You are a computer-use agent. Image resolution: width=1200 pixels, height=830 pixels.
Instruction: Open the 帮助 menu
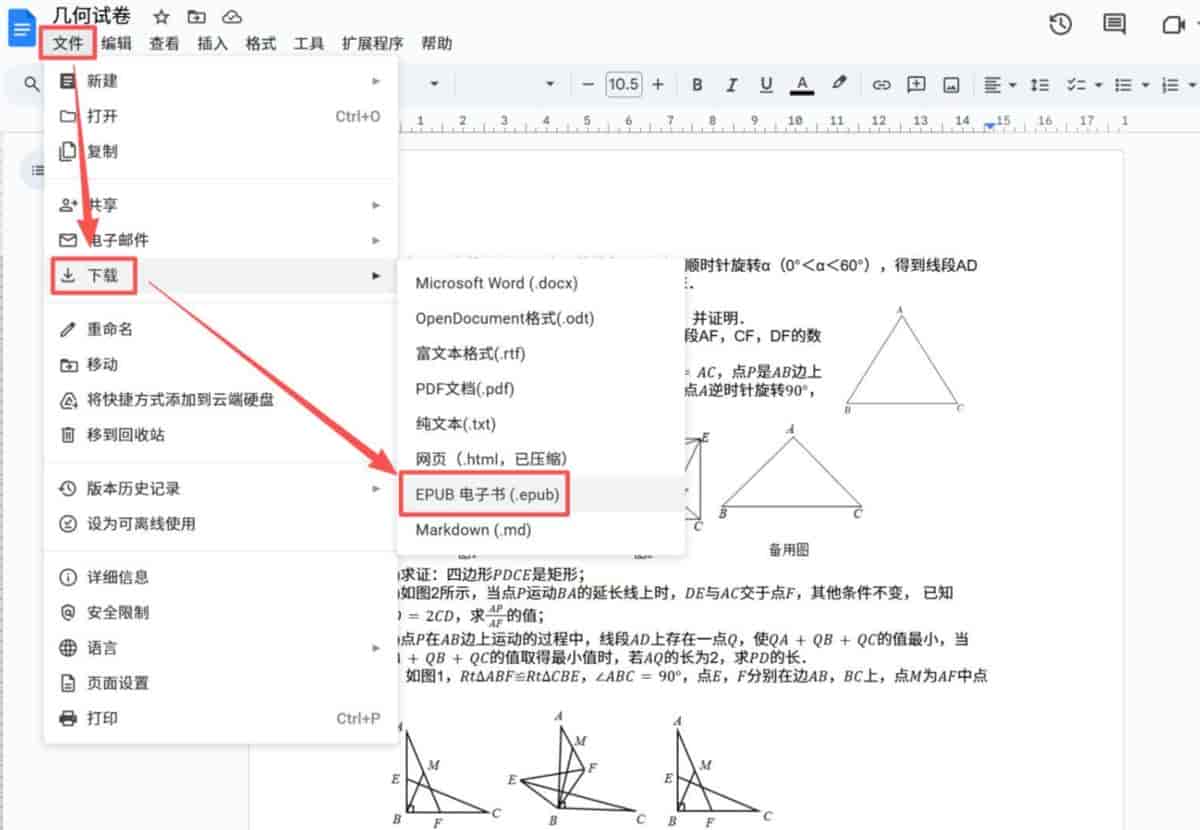click(x=436, y=43)
